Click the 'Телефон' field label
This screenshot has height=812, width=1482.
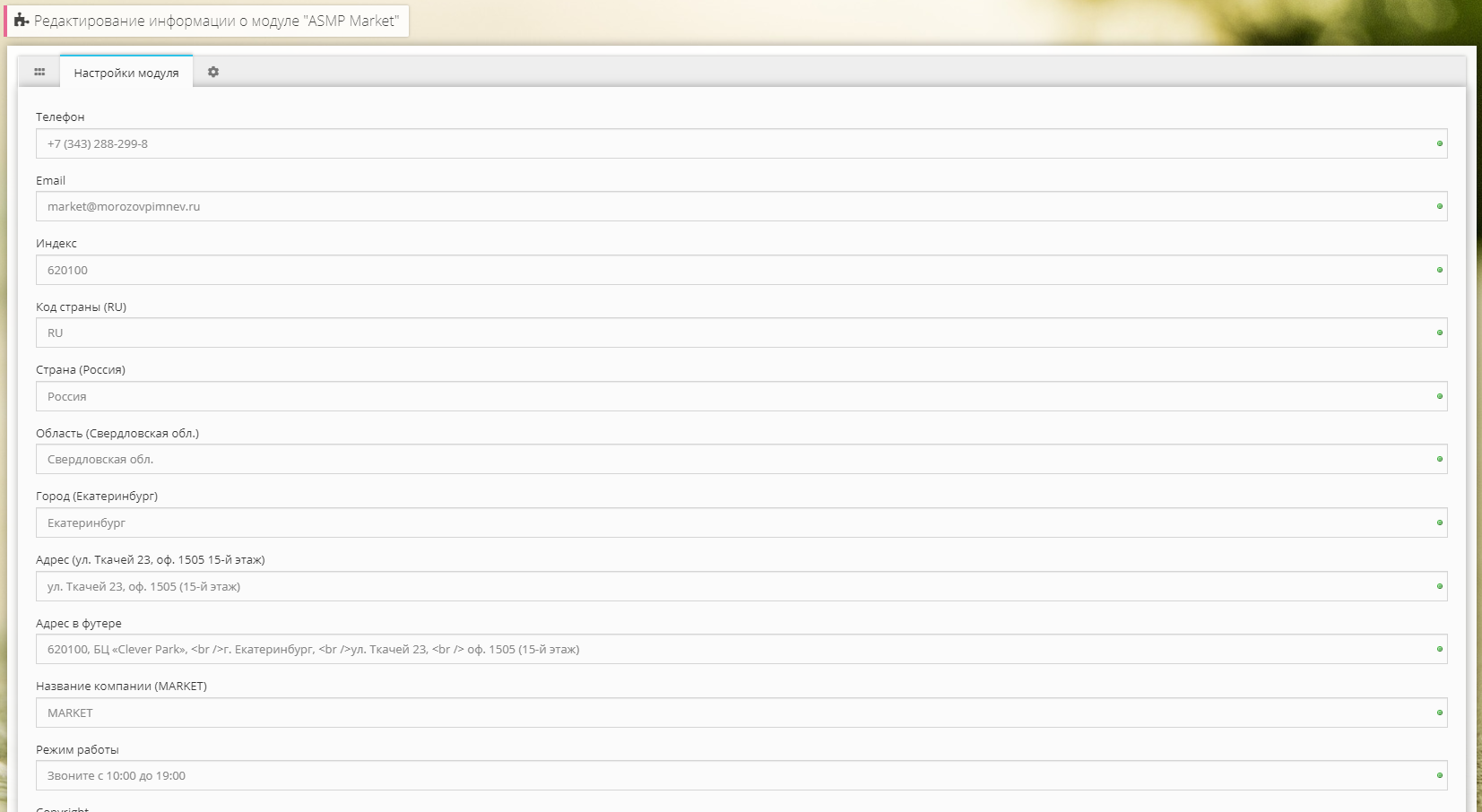[x=60, y=117]
